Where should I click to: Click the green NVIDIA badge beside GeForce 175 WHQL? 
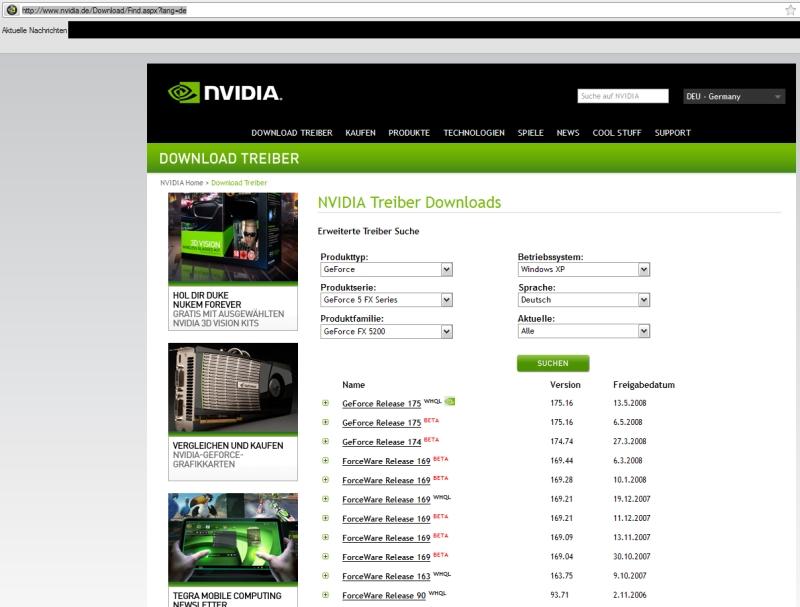pyautogui.click(x=450, y=401)
